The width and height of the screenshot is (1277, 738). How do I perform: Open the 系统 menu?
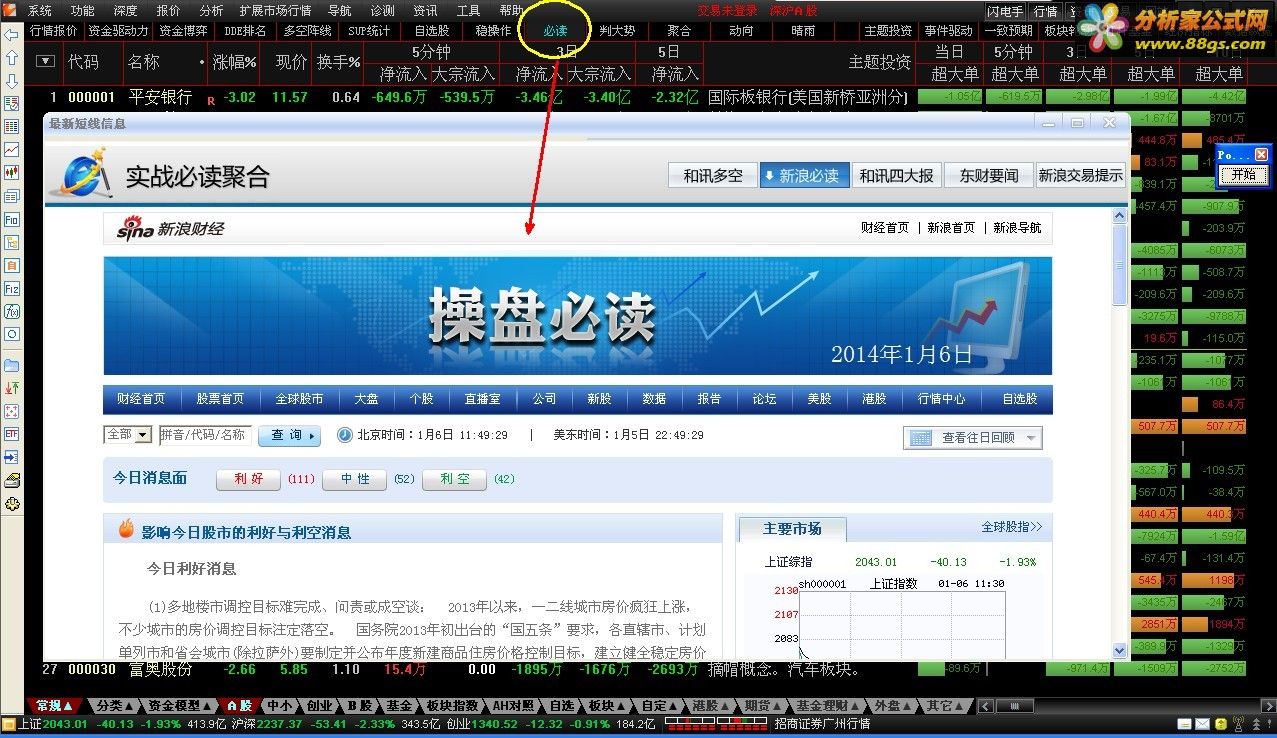[x=40, y=11]
